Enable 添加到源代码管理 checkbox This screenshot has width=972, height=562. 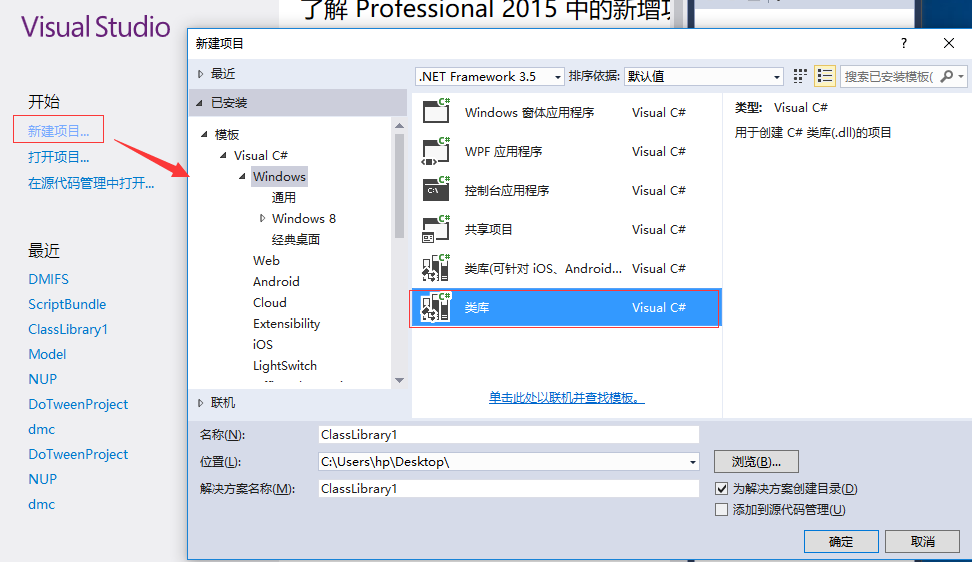tap(722, 510)
